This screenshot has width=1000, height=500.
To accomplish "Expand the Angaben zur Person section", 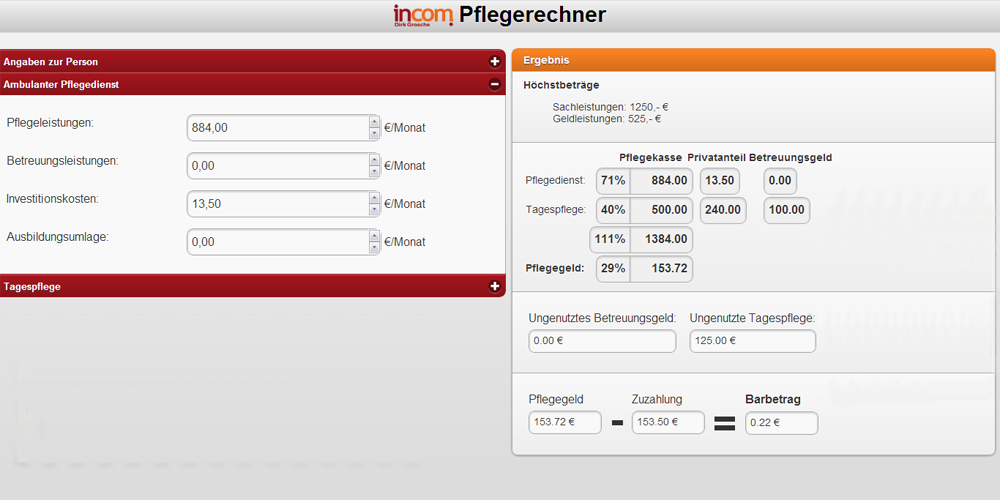I will pos(494,61).
